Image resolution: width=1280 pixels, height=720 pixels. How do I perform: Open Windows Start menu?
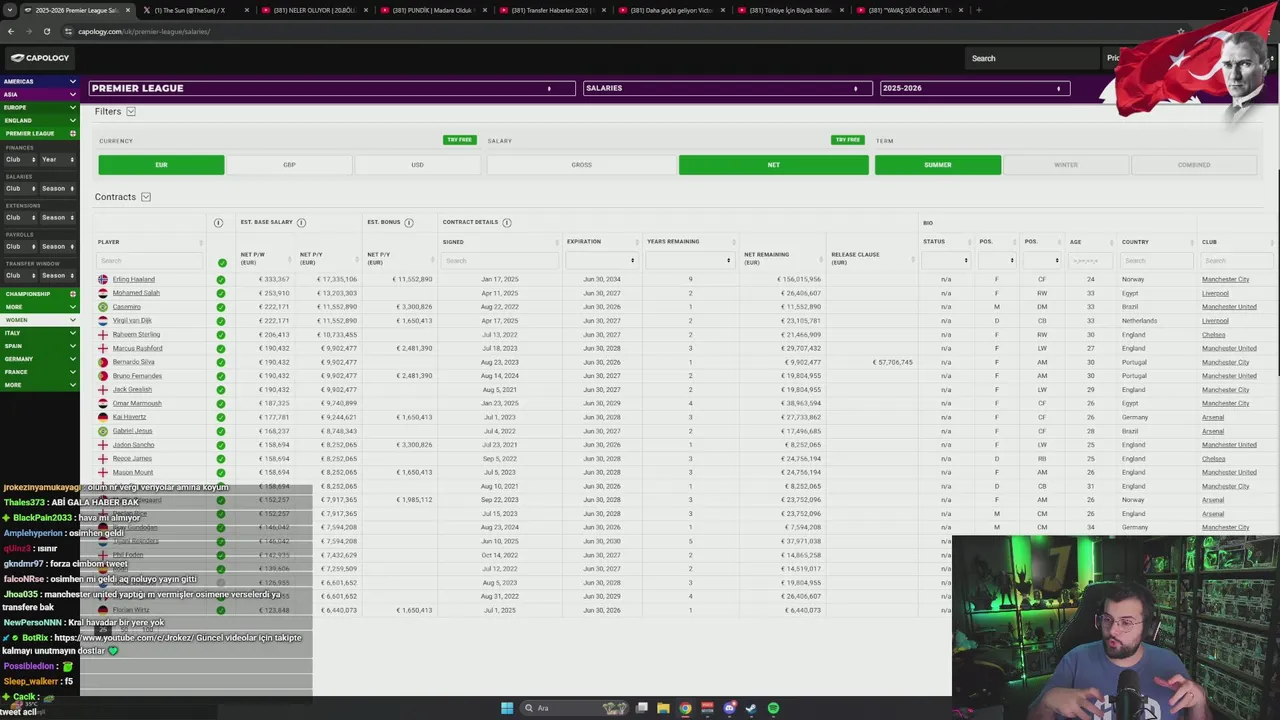tap(507, 708)
